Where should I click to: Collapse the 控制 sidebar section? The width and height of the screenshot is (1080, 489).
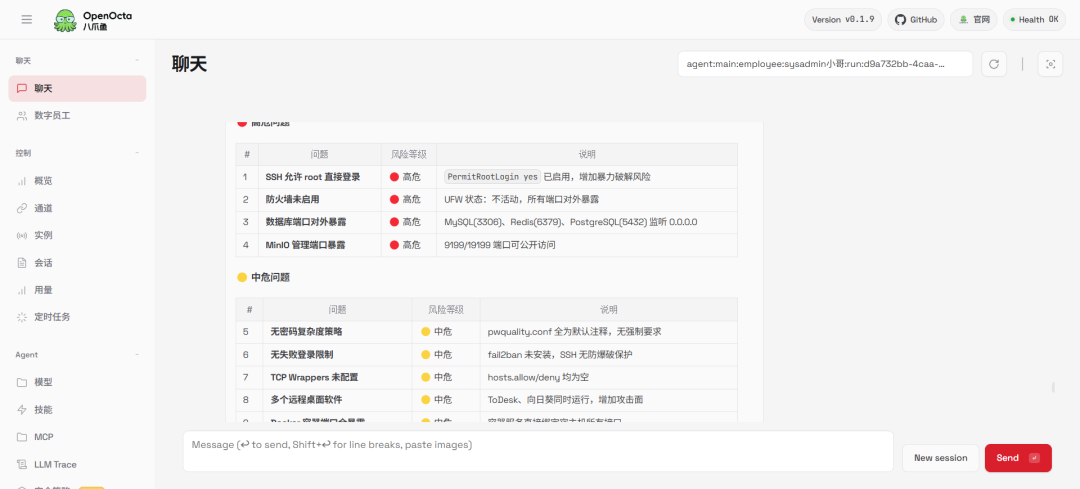137,153
